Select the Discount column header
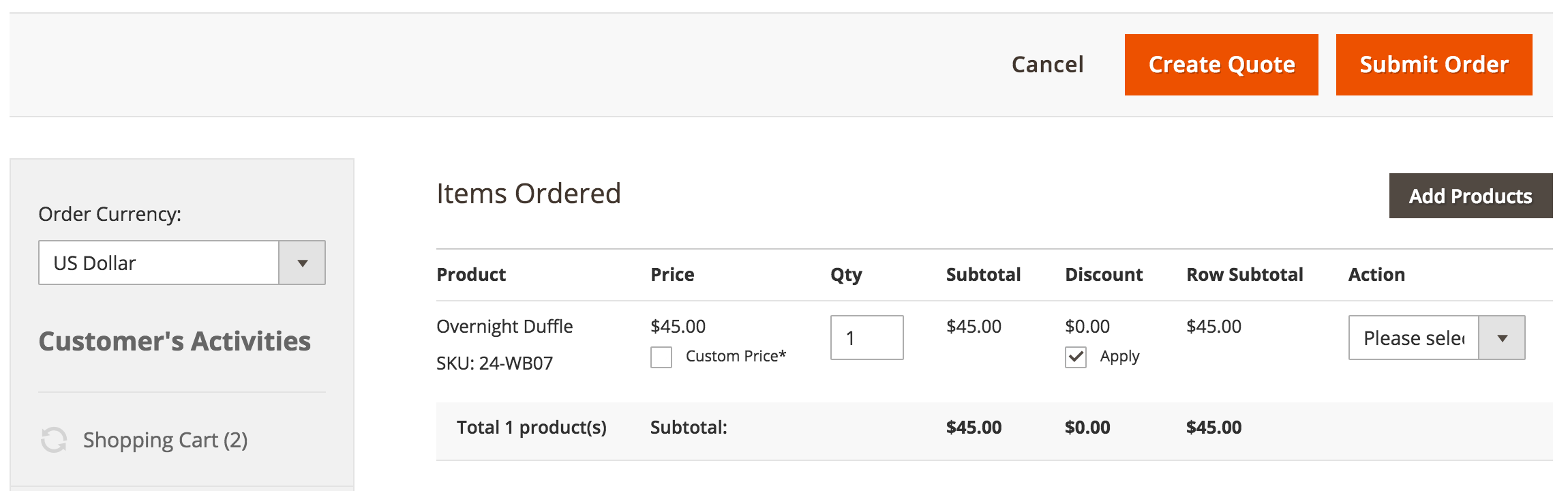The image size is (1568, 491). 1104,275
